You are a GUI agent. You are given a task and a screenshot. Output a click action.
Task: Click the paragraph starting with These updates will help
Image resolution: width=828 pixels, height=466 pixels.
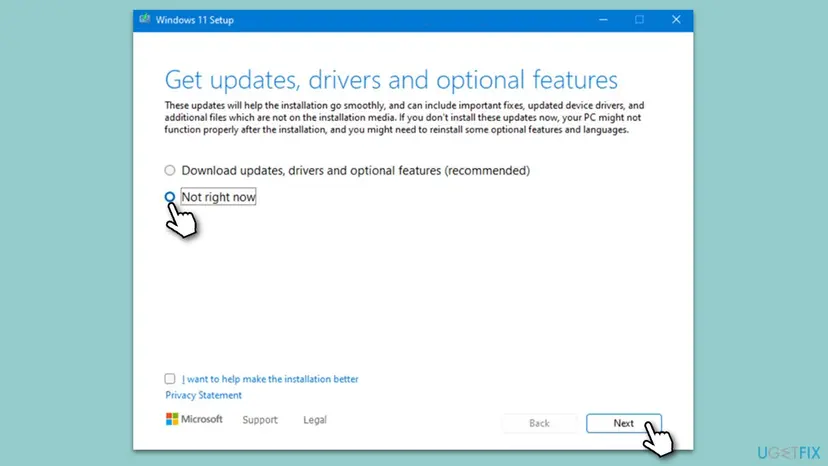pos(404,117)
